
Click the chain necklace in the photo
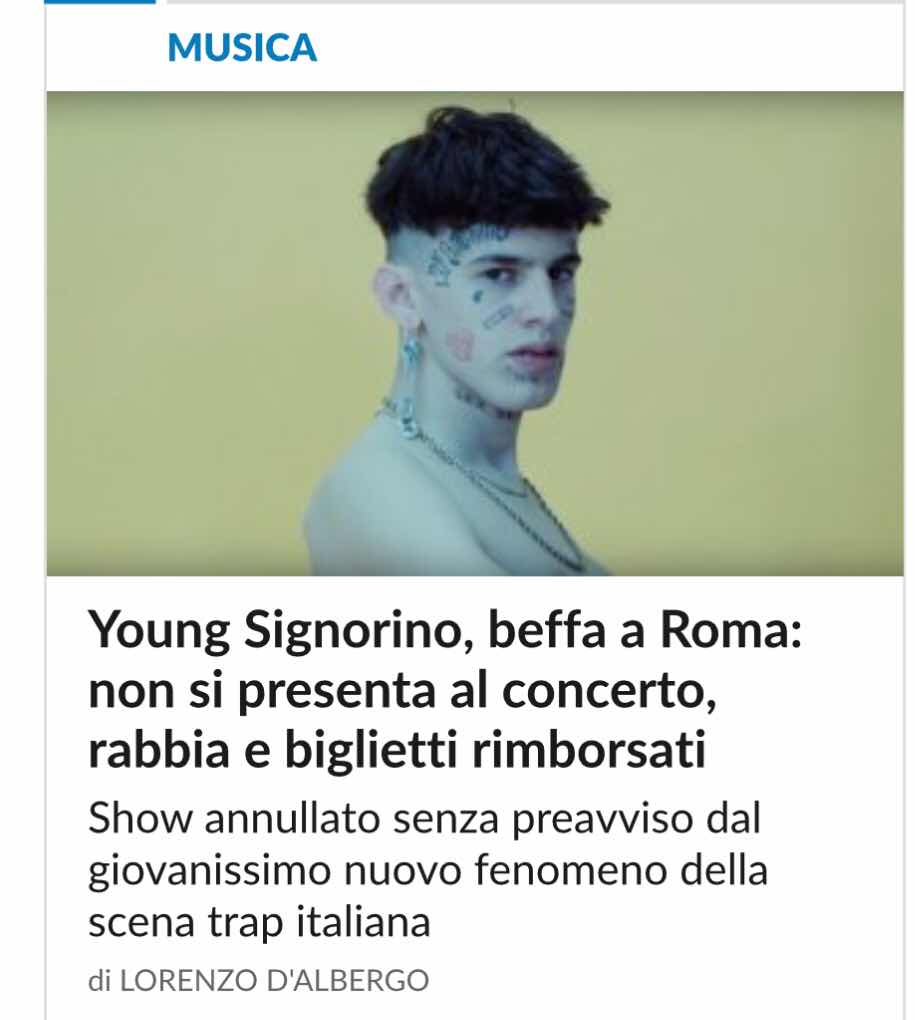point(494,485)
